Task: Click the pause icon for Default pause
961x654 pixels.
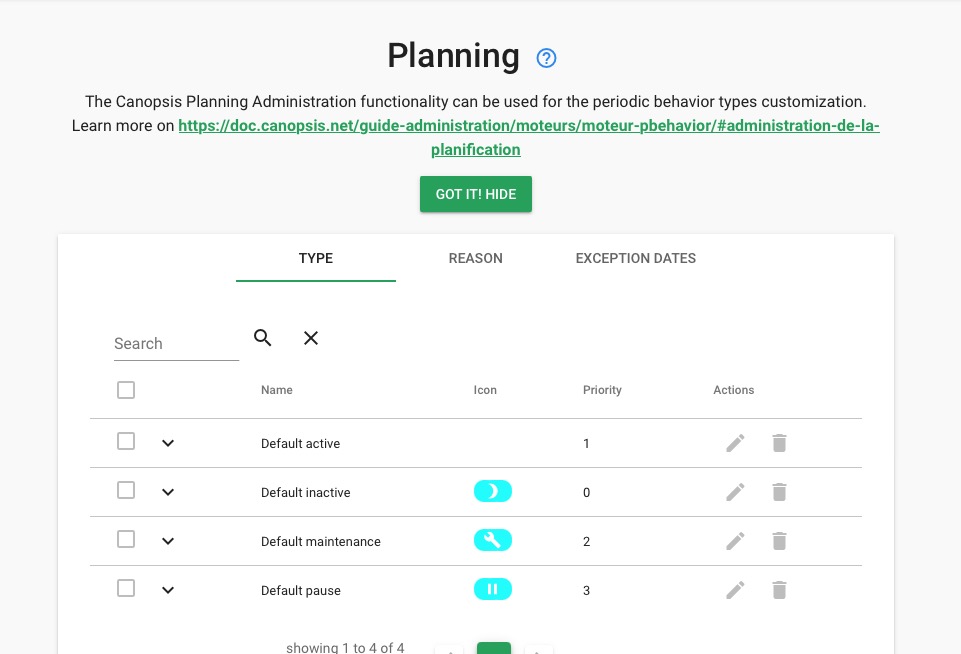Action: click(x=492, y=589)
